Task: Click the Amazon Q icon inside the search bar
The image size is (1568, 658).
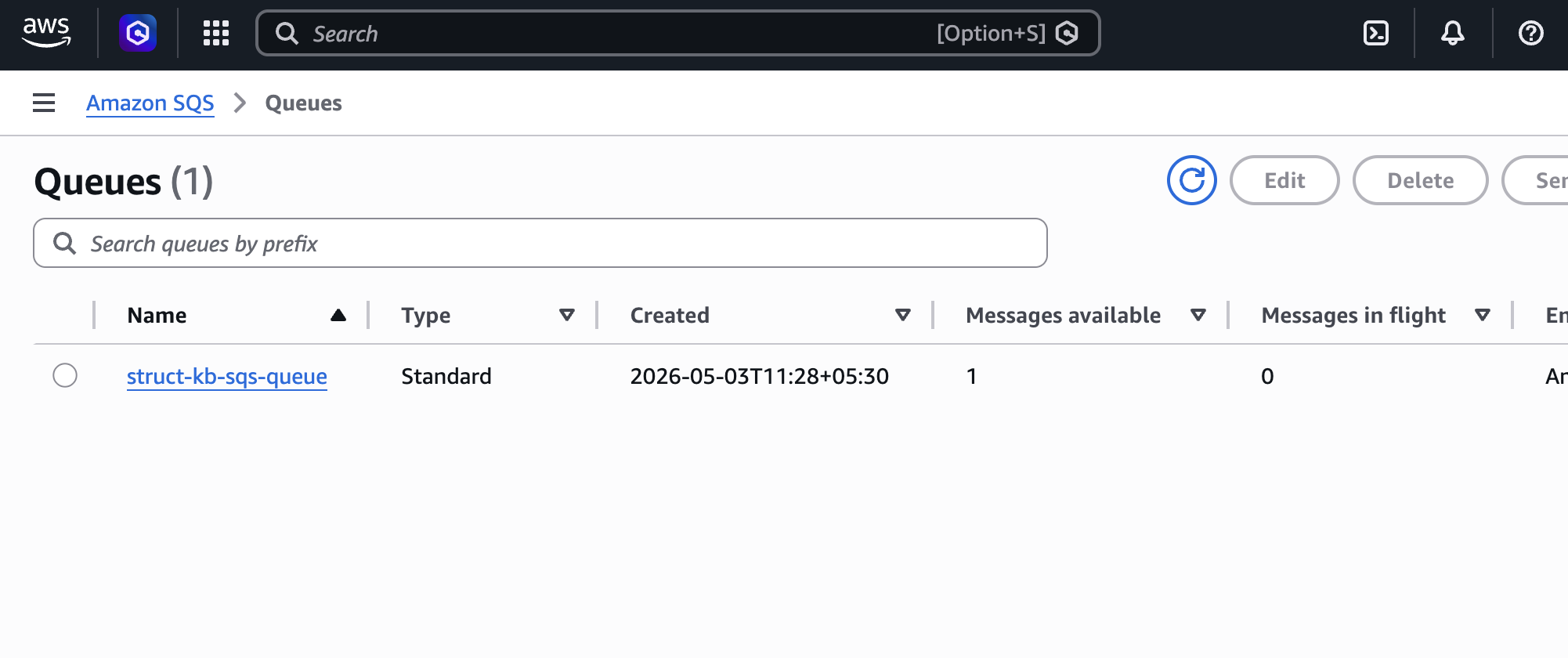Action: click(x=1067, y=33)
